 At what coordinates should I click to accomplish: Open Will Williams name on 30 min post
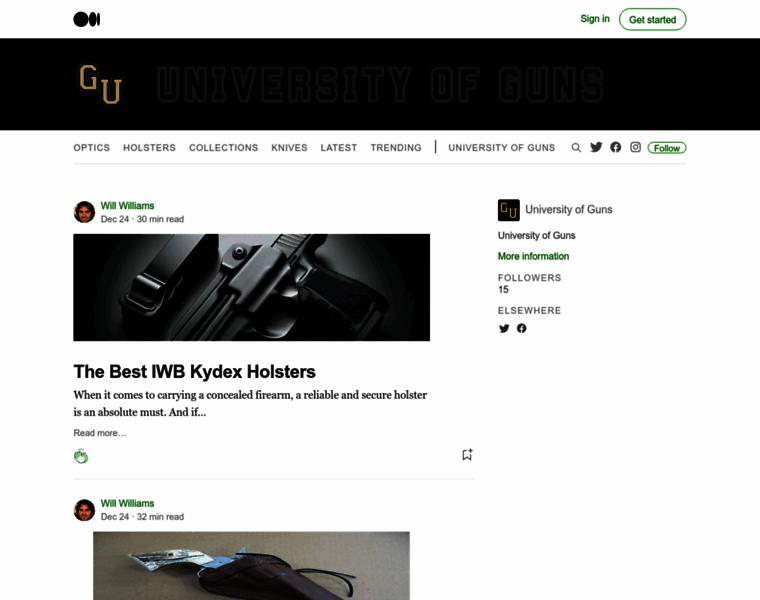point(127,205)
